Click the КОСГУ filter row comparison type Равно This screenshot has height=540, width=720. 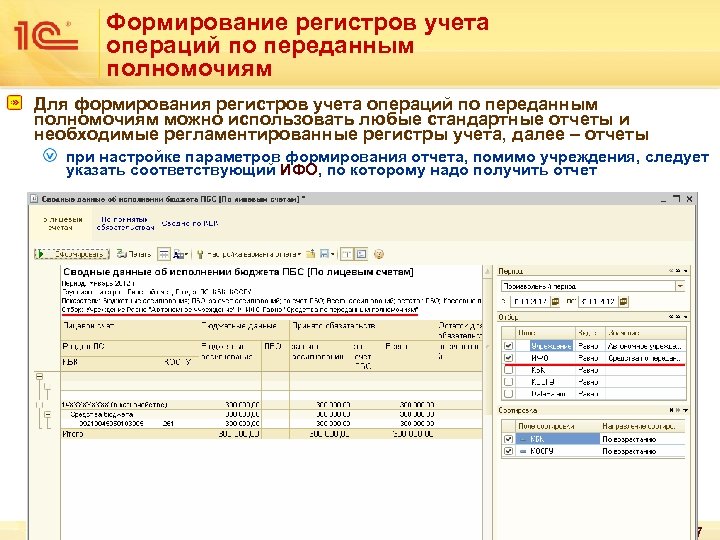(x=590, y=382)
